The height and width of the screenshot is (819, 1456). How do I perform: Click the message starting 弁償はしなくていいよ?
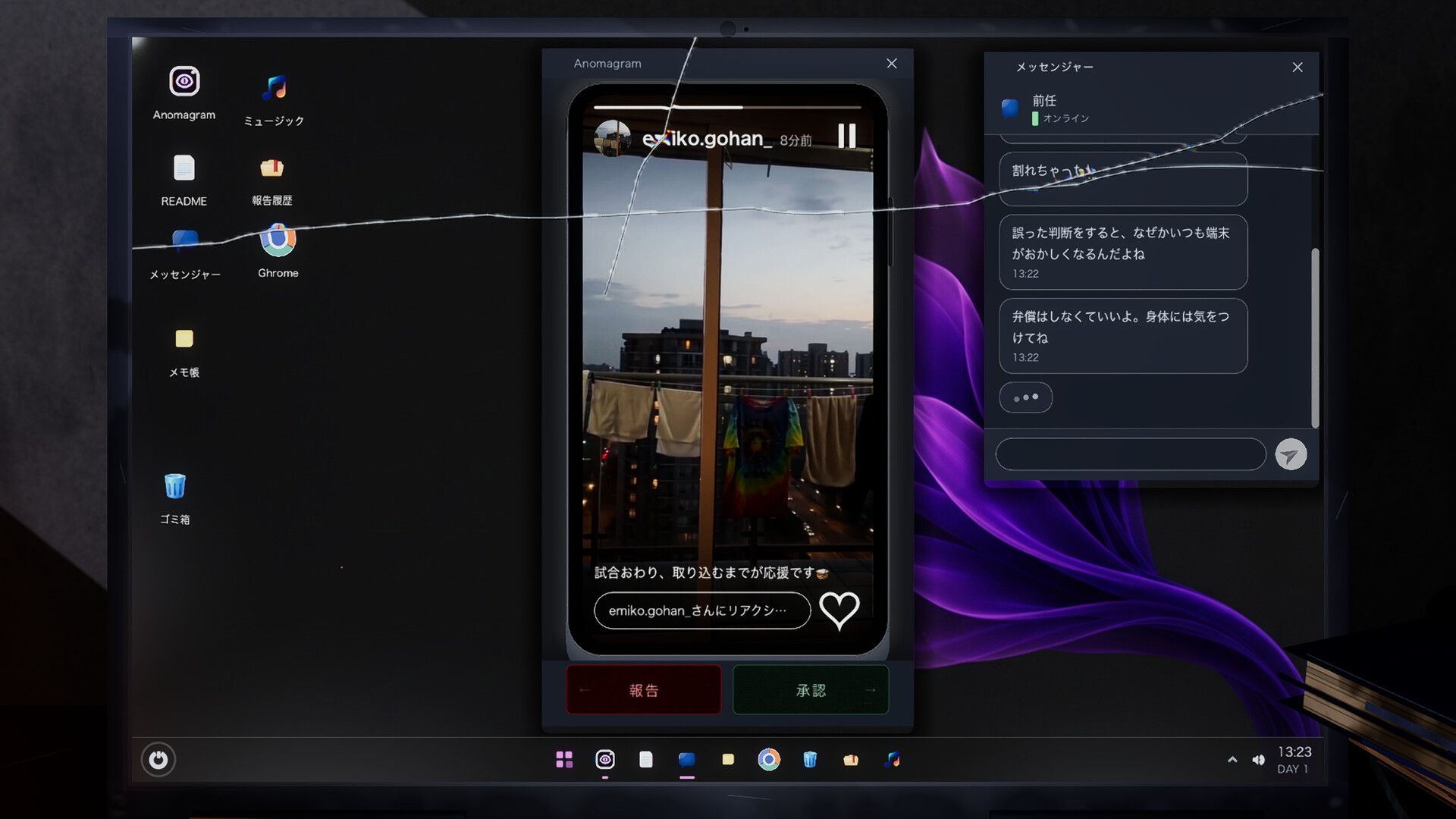(1123, 335)
